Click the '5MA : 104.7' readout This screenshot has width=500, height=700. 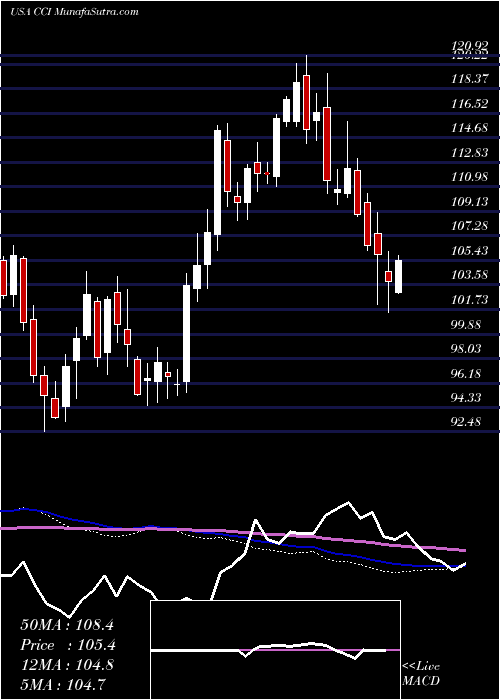[62, 684]
